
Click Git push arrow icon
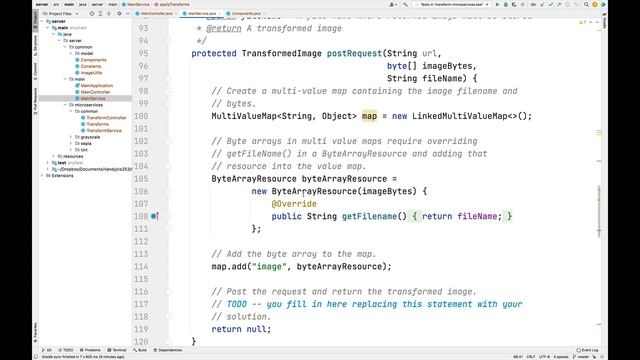(x=559, y=4)
